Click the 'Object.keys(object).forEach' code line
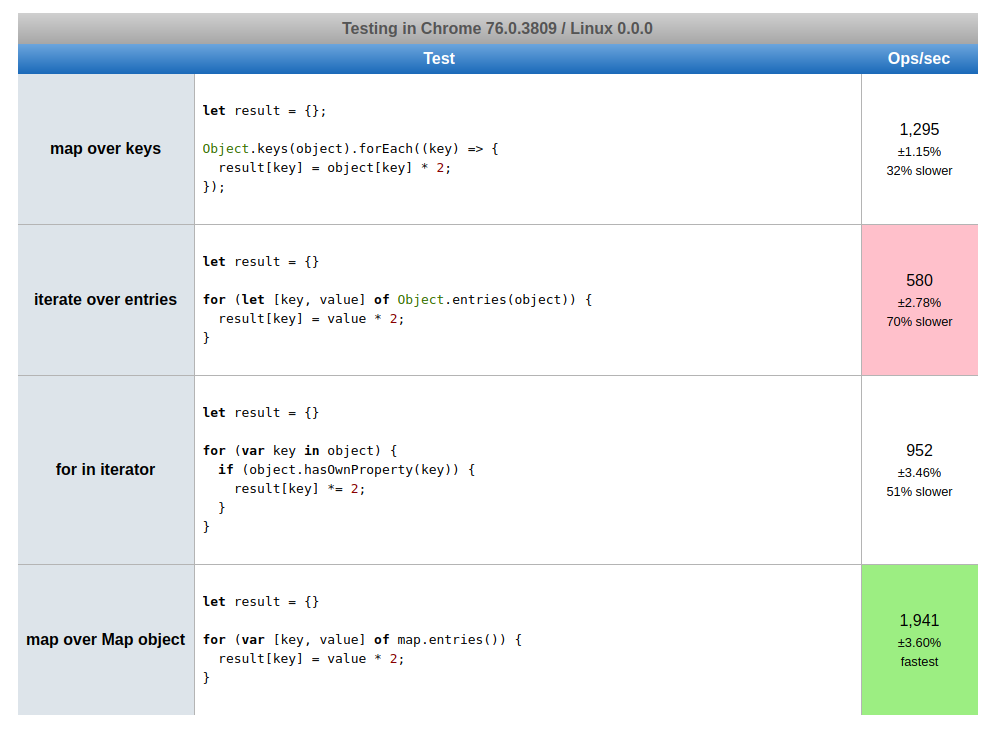Image resolution: width=994 pixels, height=731 pixels. (x=351, y=148)
